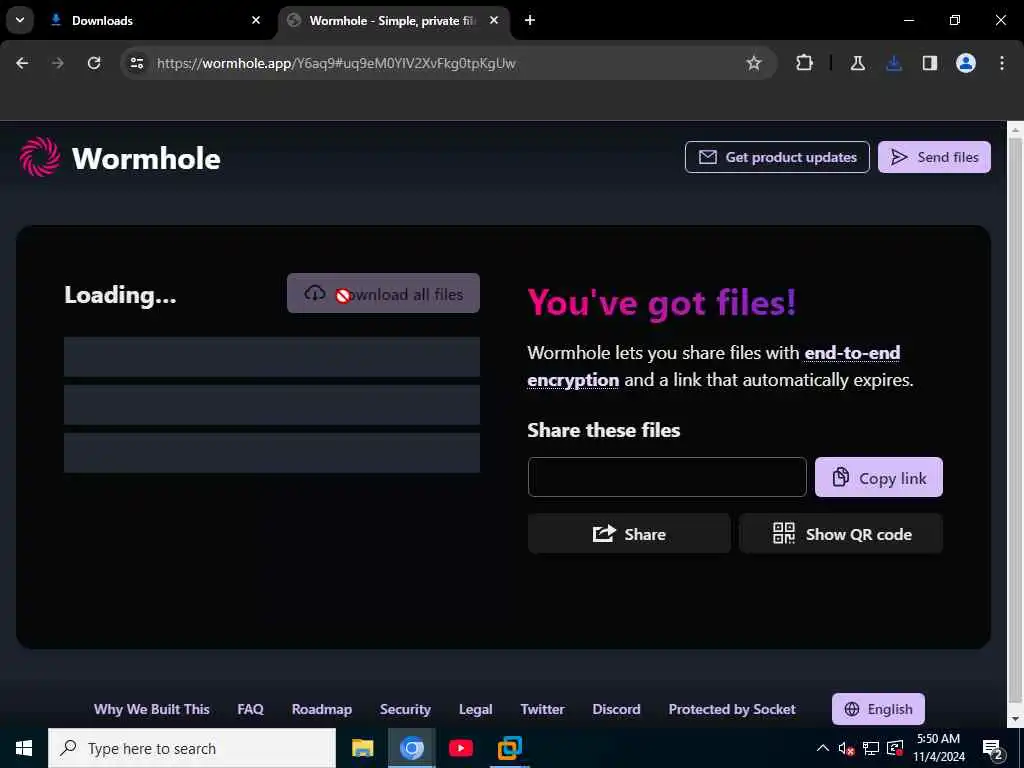Screen dimensions: 1024x768
Task: Expand the tab search dropdown arrow
Action: point(20,20)
